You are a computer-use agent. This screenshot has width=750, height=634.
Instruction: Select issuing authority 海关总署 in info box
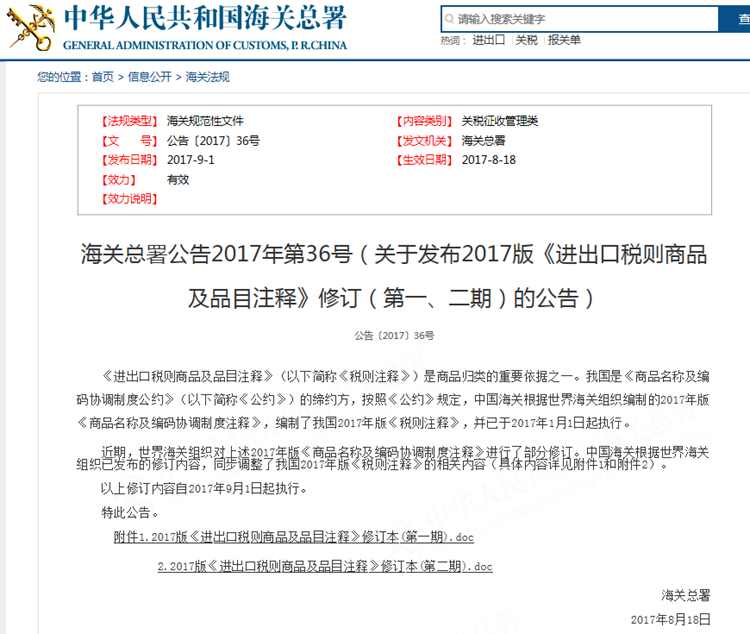click(484, 141)
